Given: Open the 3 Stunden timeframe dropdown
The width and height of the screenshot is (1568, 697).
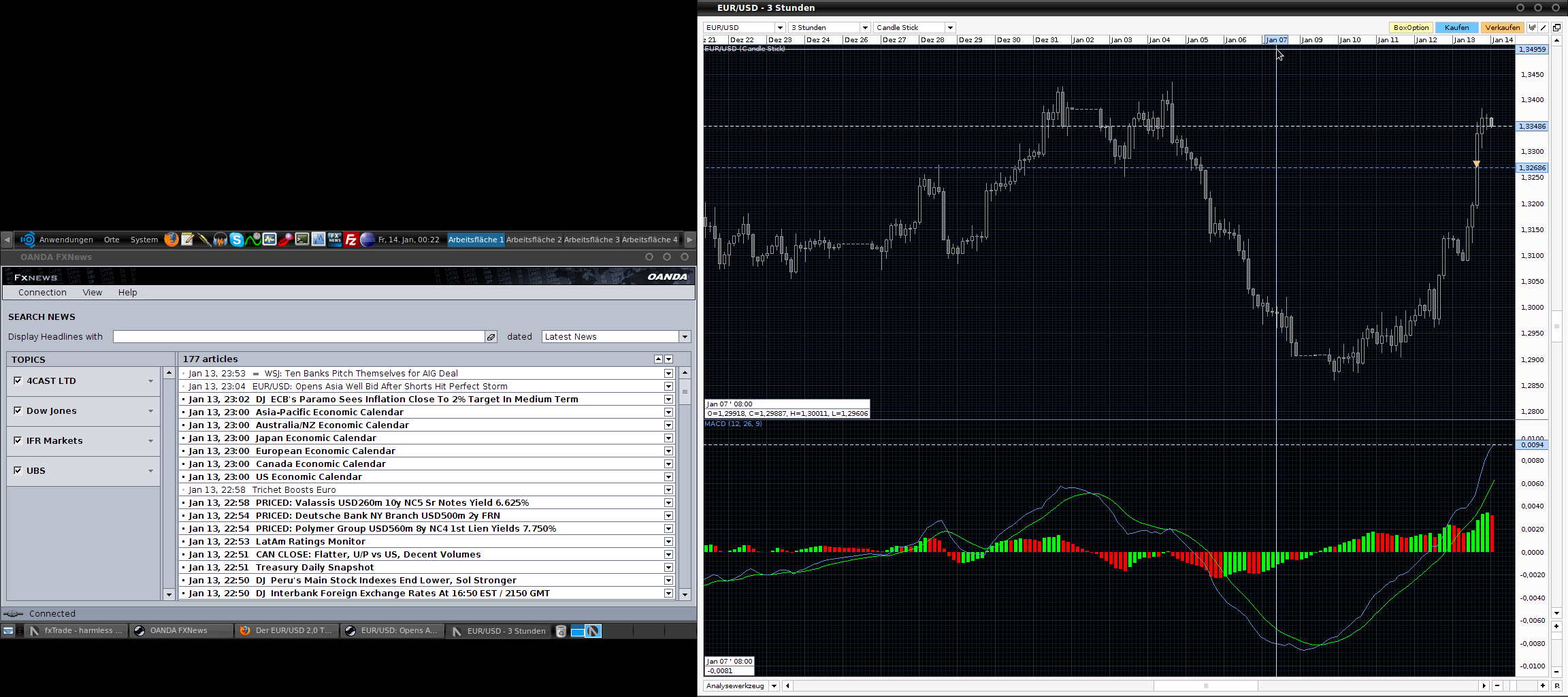Looking at the screenshot, I should pos(864,27).
